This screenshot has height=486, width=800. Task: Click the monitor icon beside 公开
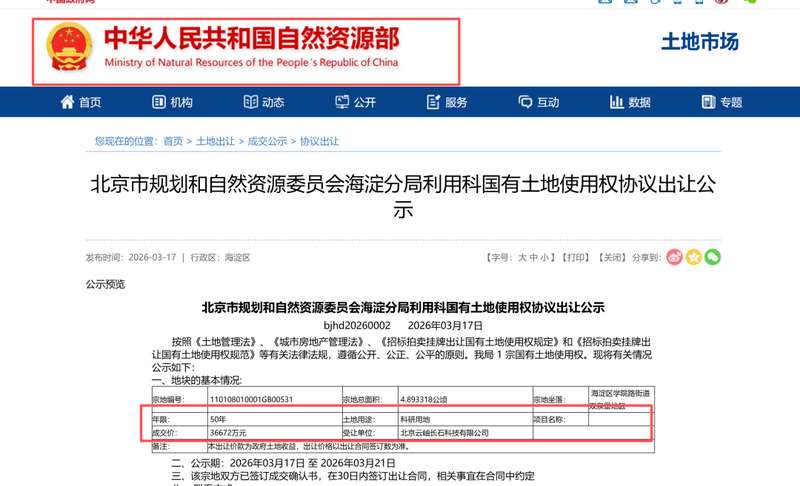point(342,102)
